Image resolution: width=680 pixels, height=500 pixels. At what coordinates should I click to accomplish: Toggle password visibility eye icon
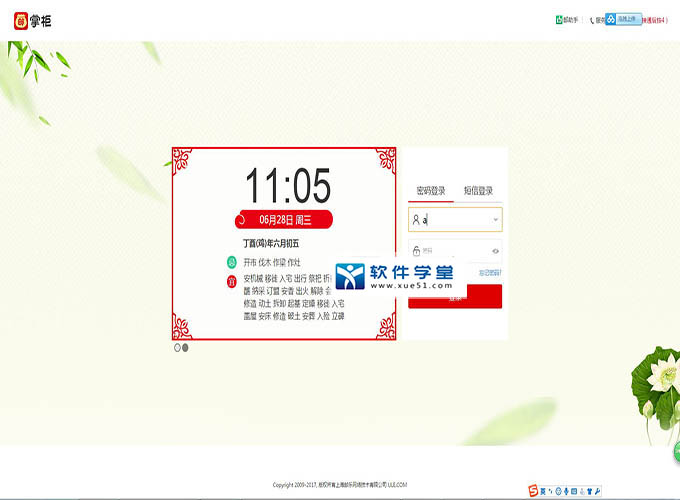coord(495,251)
